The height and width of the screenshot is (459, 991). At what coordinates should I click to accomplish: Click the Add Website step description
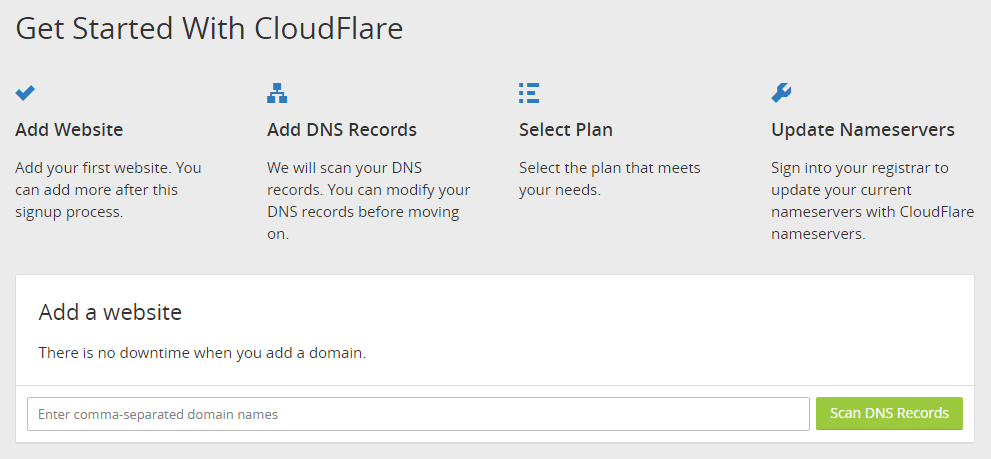[108, 190]
